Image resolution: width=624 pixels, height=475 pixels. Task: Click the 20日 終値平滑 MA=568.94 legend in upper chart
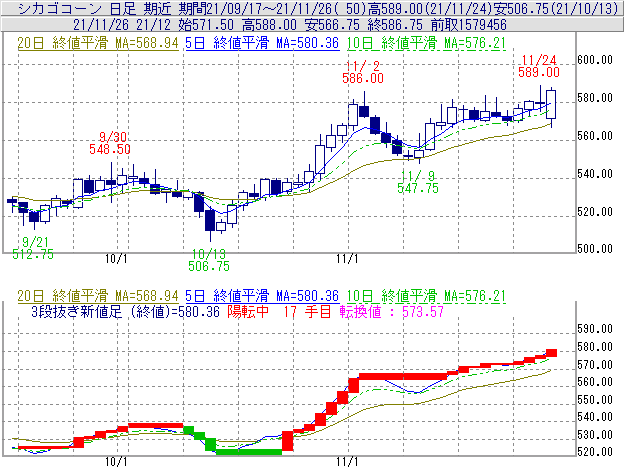pos(98,43)
